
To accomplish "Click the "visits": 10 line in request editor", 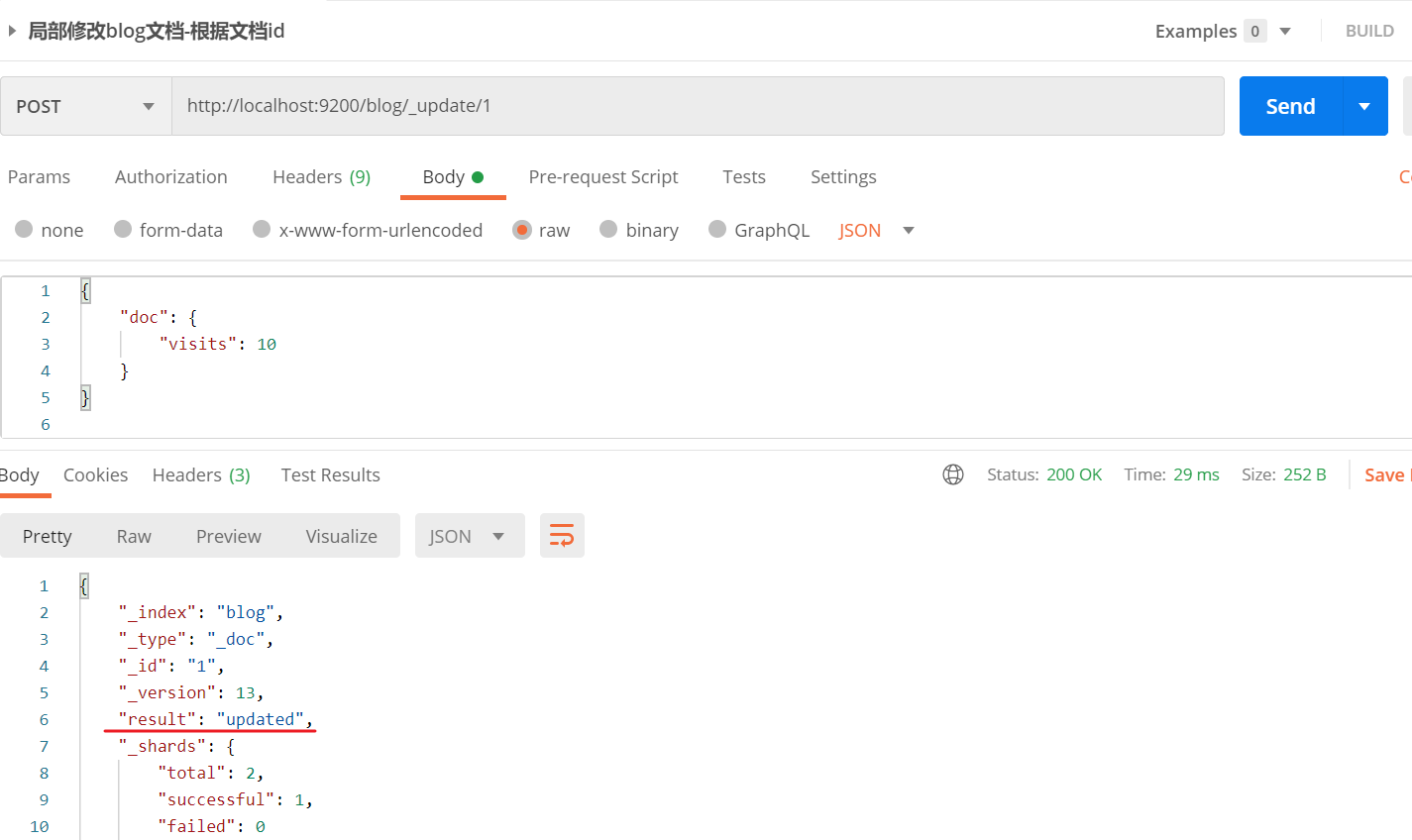I will 218,344.
